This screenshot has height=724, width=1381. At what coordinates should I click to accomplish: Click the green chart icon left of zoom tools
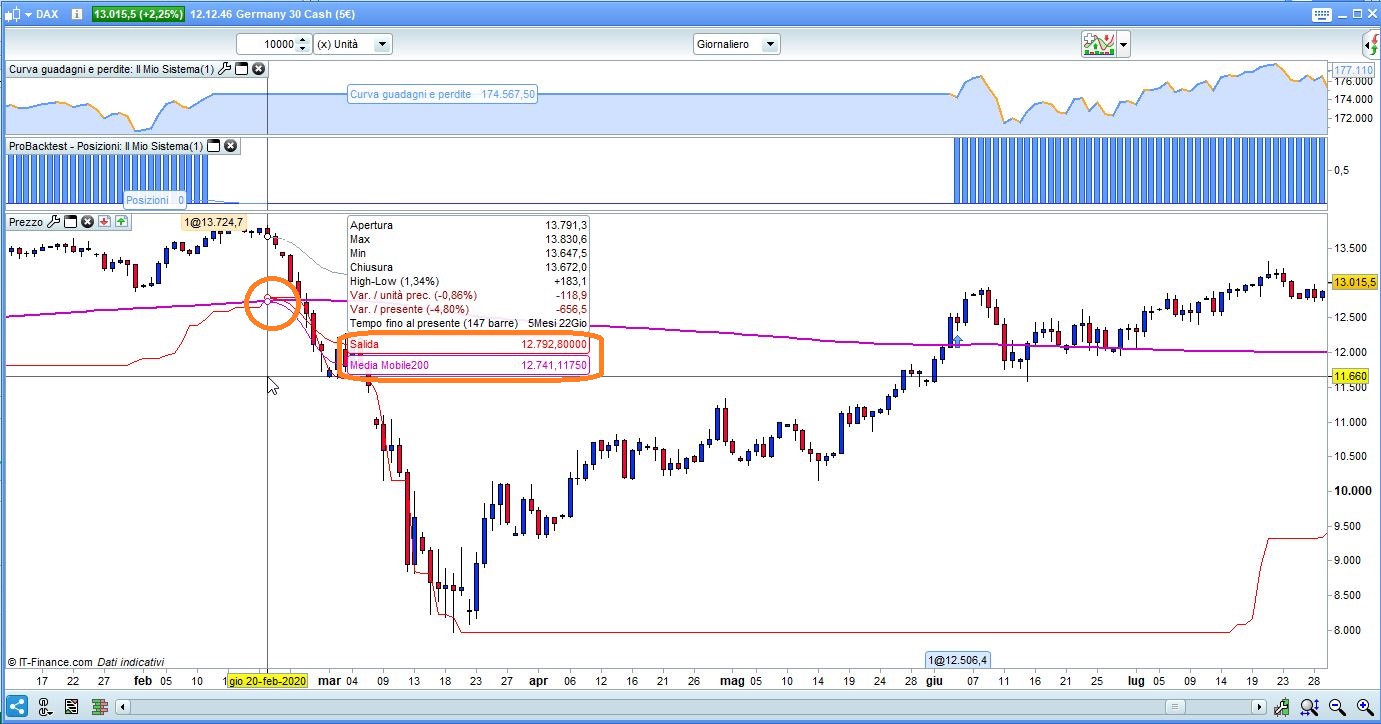(x=1283, y=707)
